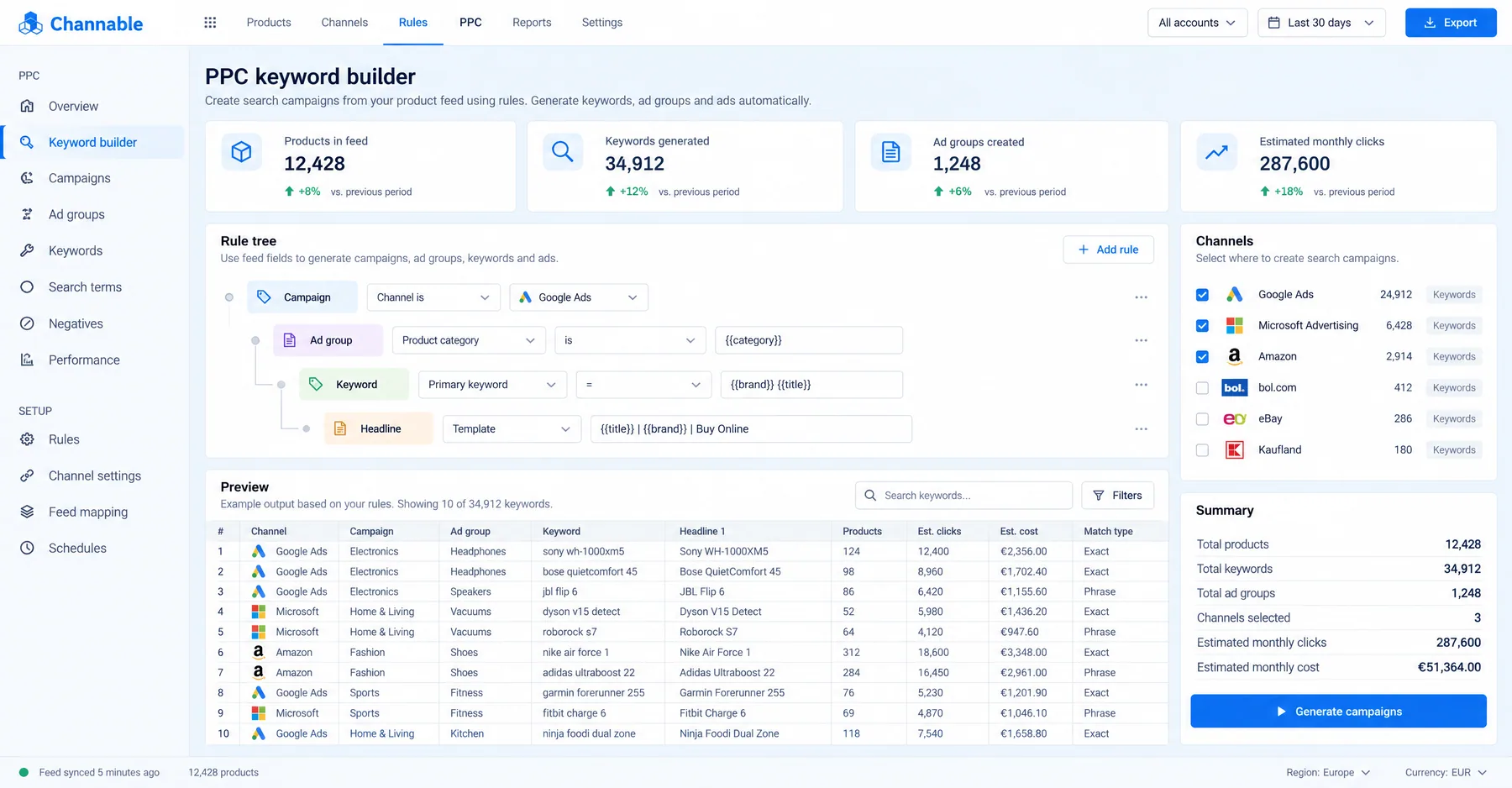Switch to the Channels tab
Image resolution: width=1512 pixels, height=788 pixels.
pyautogui.click(x=344, y=23)
